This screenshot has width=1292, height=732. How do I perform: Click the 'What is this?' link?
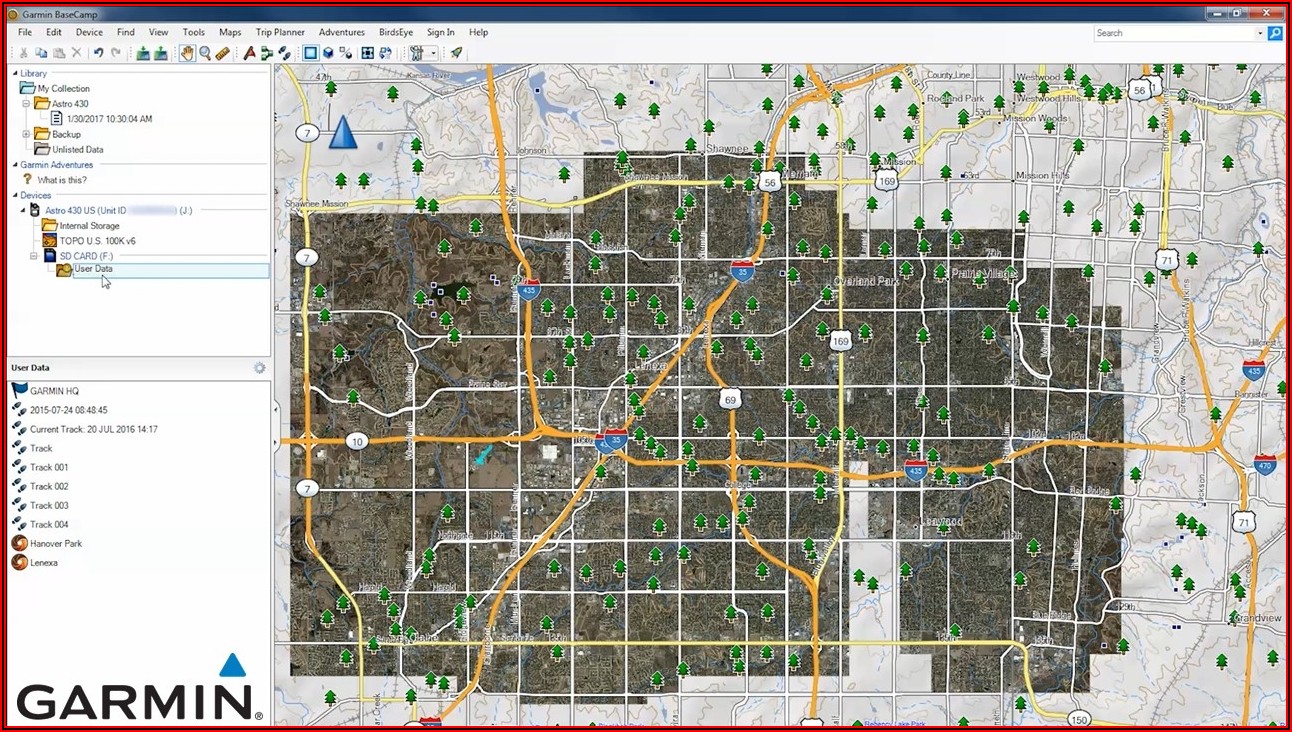point(62,180)
